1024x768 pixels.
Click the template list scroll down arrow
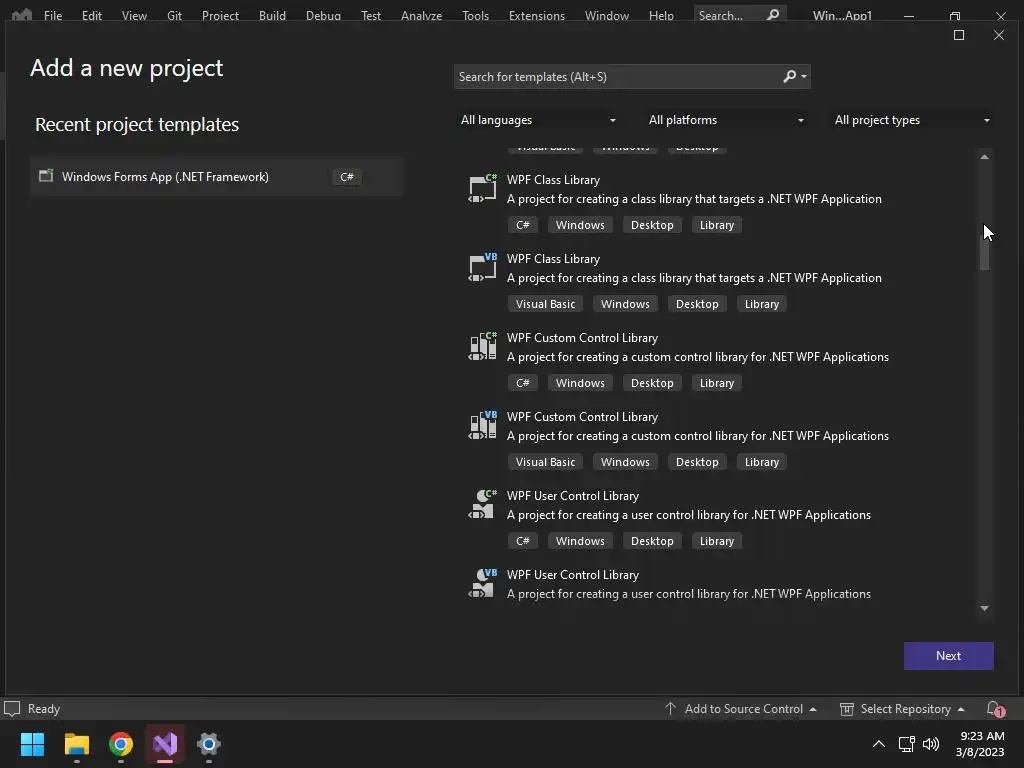(x=984, y=608)
